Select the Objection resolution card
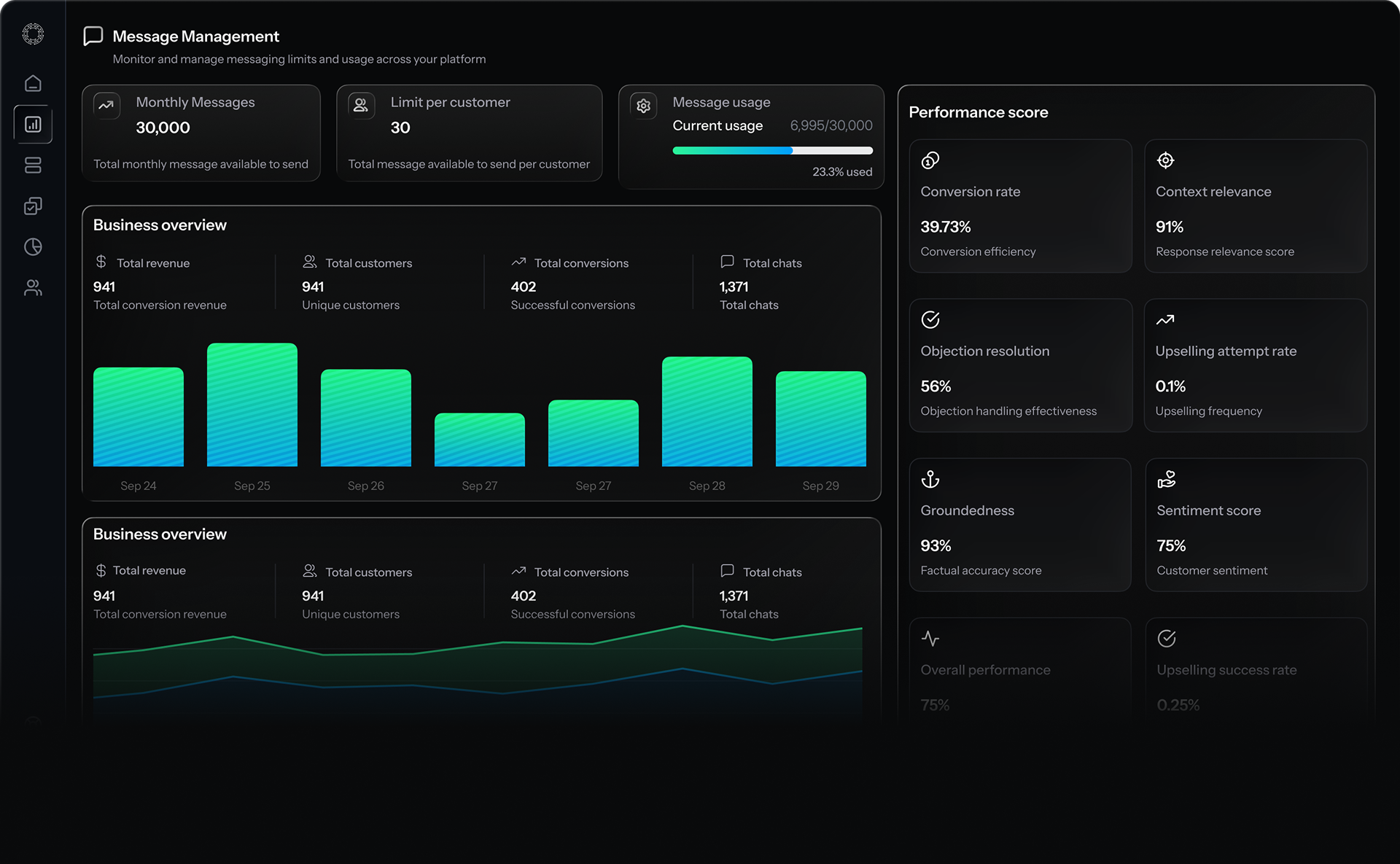The height and width of the screenshot is (864, 1400). point(1020,365)
